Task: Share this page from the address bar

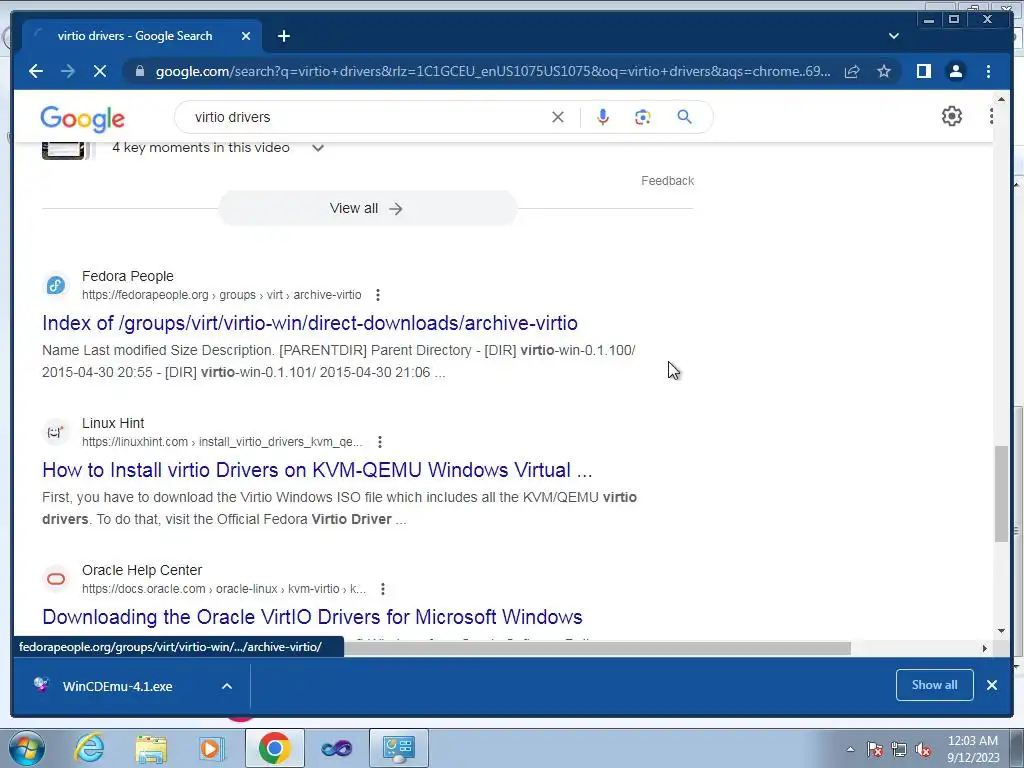Action: [x=852, y=71]
